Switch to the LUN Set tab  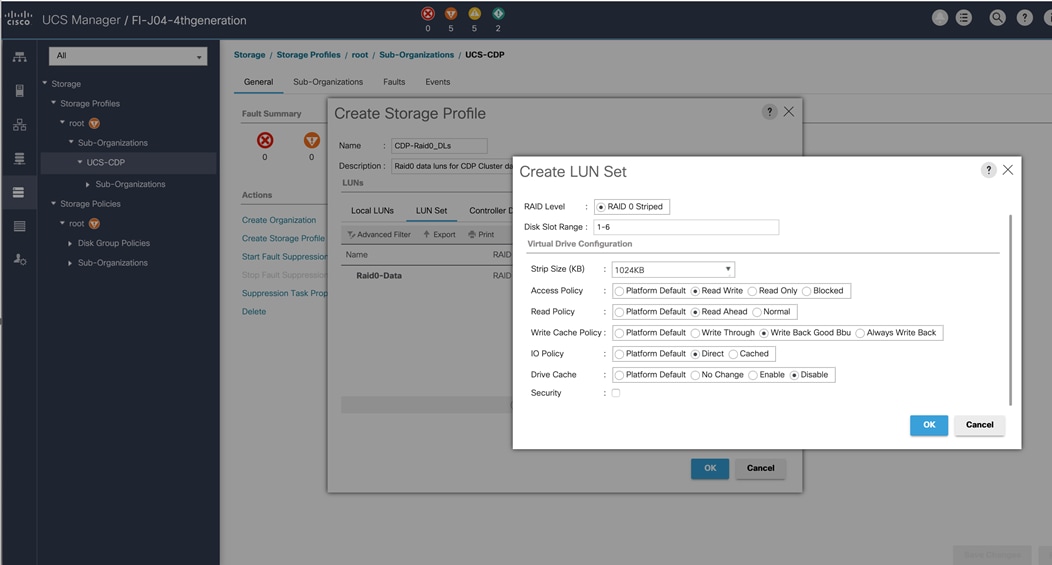pos(431,211)
